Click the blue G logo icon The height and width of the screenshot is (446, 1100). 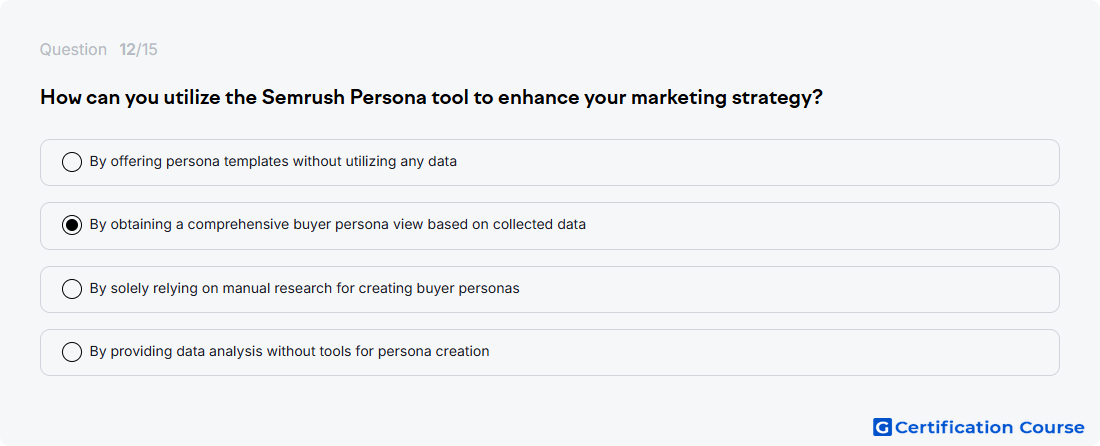pos(883,427)
